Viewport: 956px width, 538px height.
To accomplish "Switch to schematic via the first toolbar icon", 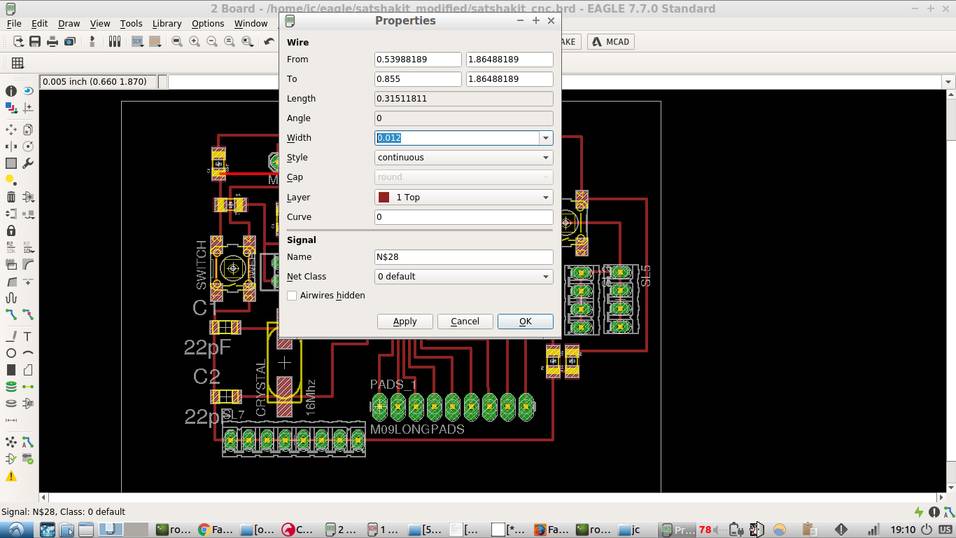I will click(18, 41).
